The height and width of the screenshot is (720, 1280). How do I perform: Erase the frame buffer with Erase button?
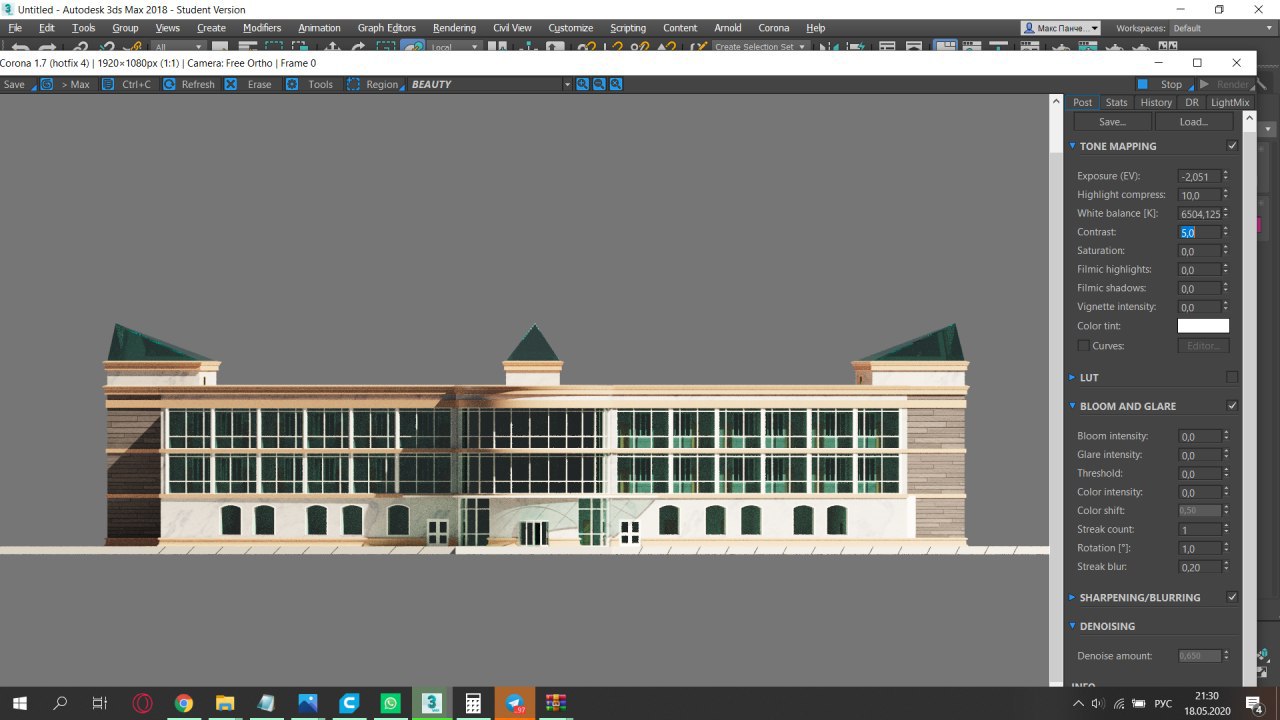click(249, 84)
